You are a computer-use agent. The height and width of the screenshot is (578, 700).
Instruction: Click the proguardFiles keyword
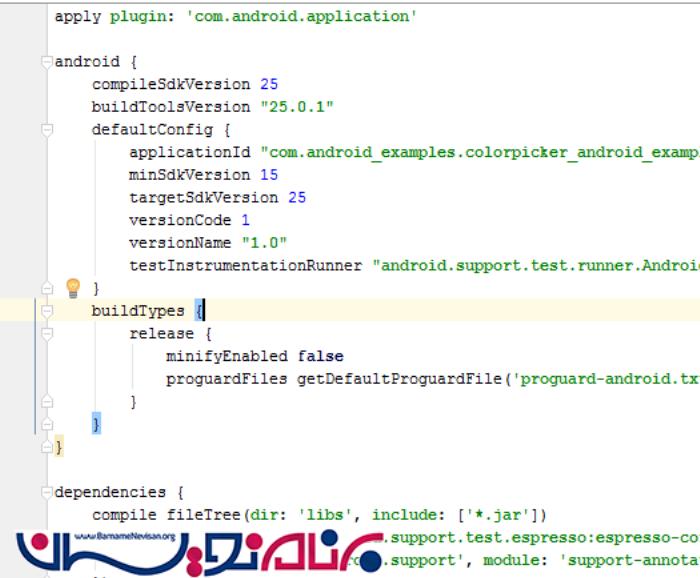tap(227, 379)
